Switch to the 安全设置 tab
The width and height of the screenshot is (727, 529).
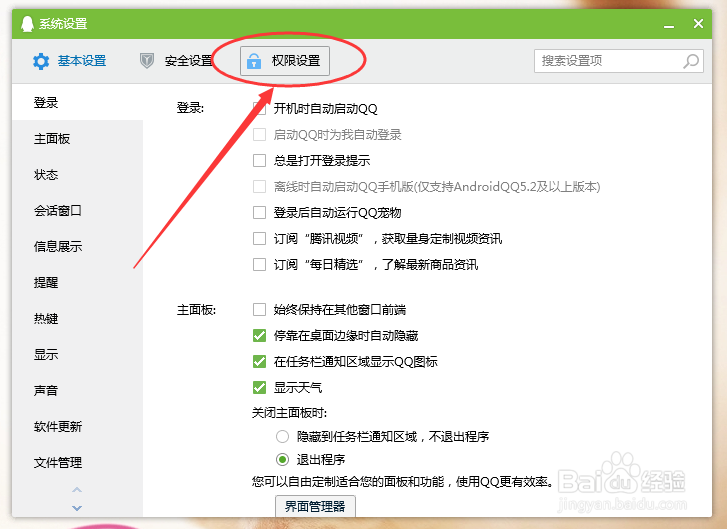176,61
